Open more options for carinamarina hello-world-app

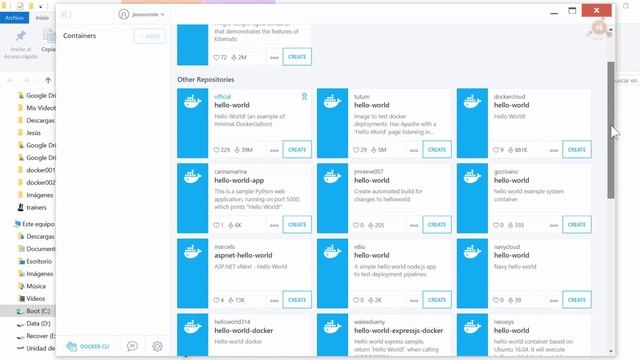274,225
